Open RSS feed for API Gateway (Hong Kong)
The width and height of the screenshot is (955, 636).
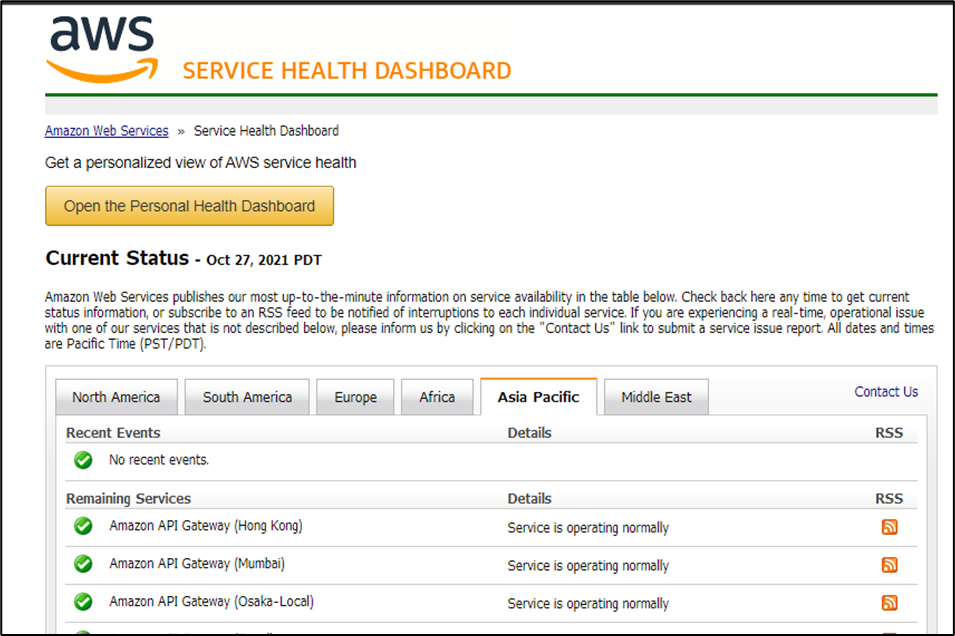point(889,527)
